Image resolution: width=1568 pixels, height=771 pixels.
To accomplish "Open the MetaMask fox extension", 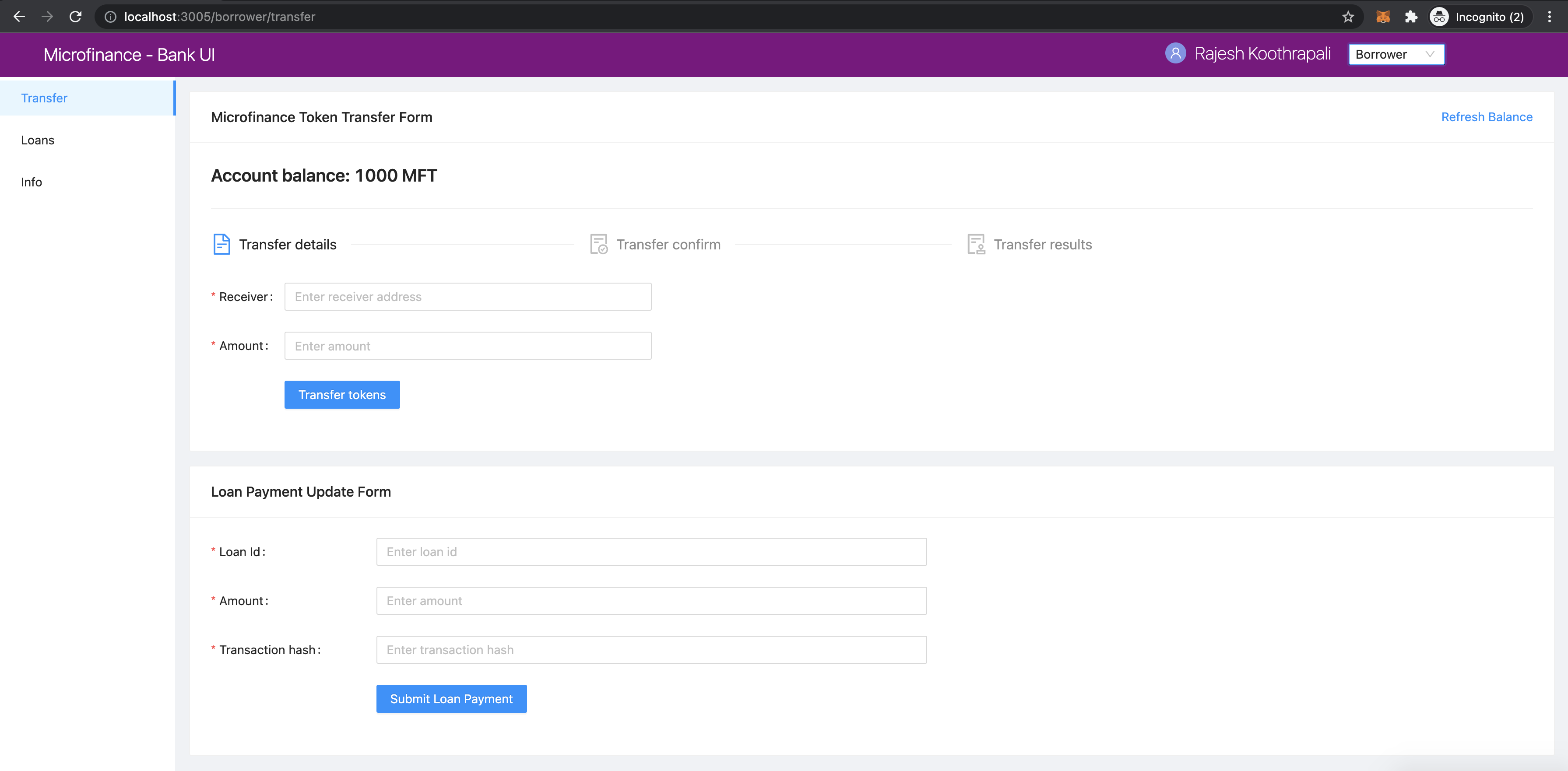I will pyautogui.click(x=1383, y=17).
